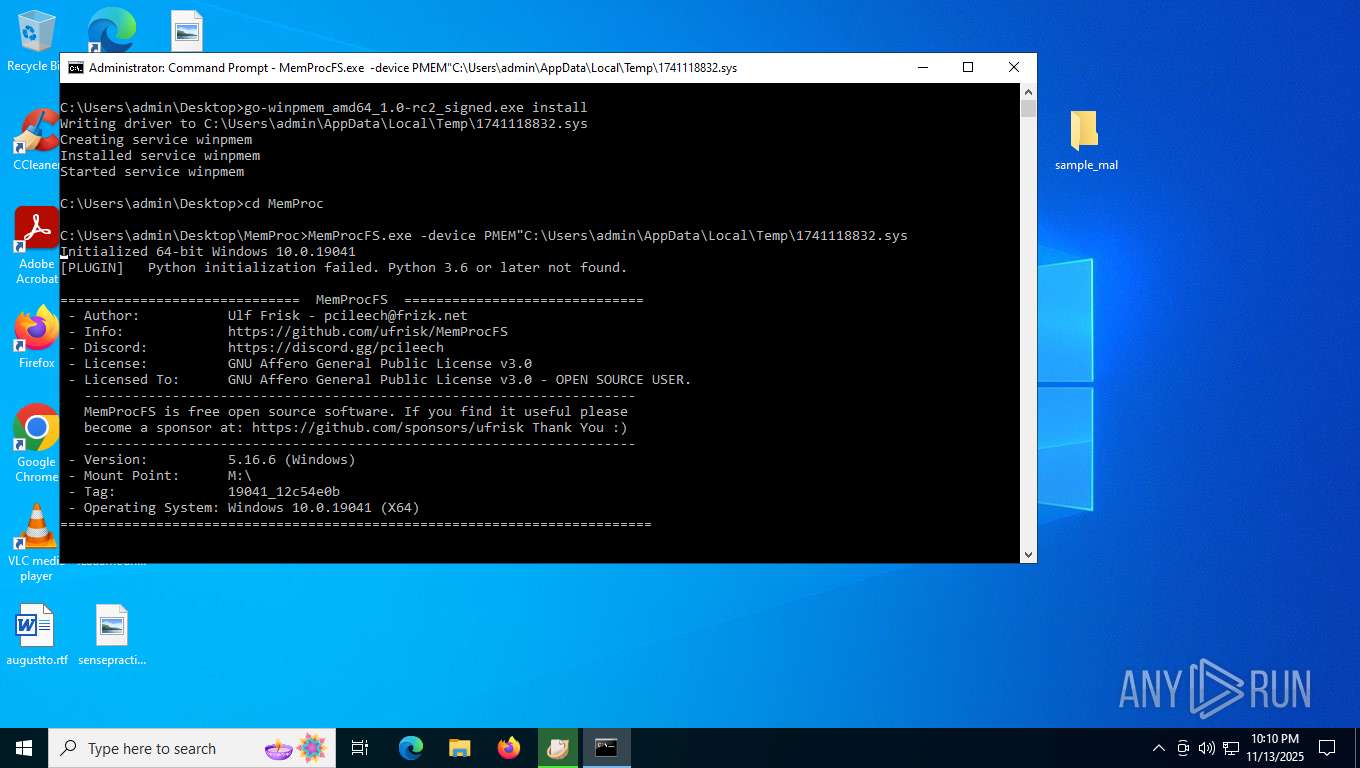
Task: Open the sample_mal folder on desktop
Action: [1086, 141]
